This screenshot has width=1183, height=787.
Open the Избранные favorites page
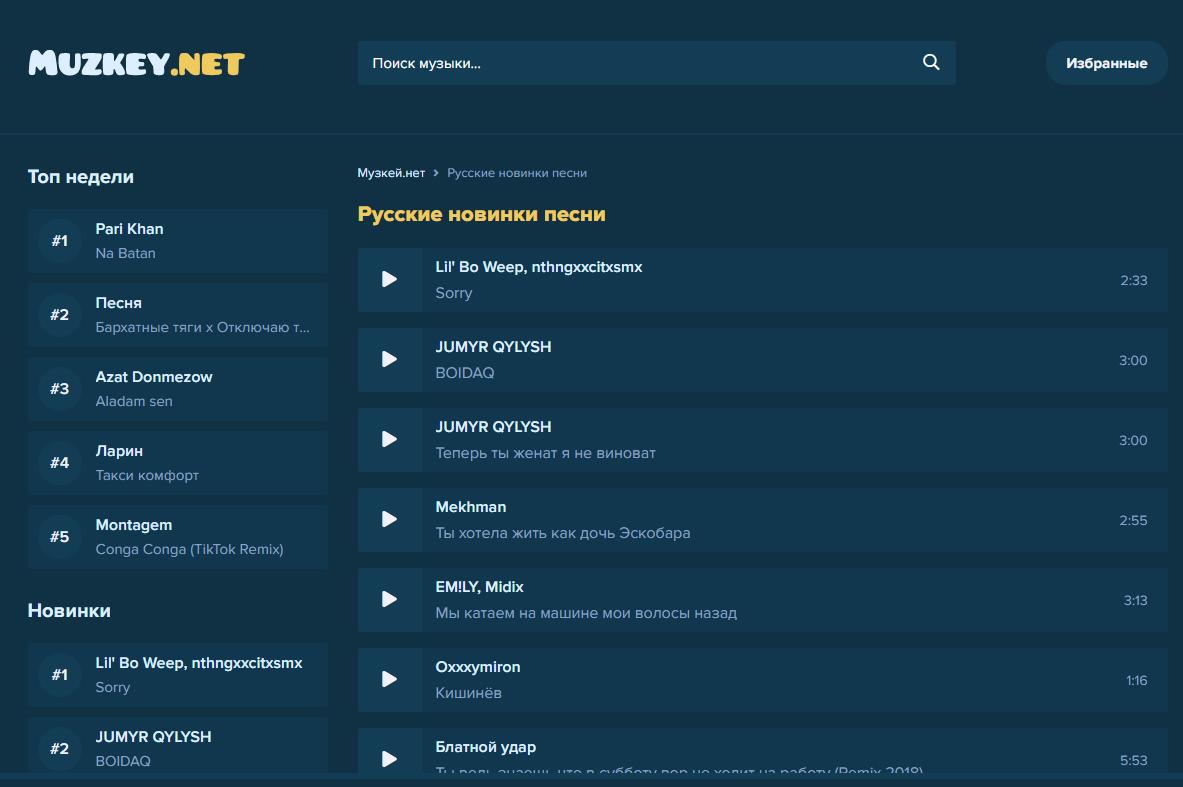[x=1106, y=63]
